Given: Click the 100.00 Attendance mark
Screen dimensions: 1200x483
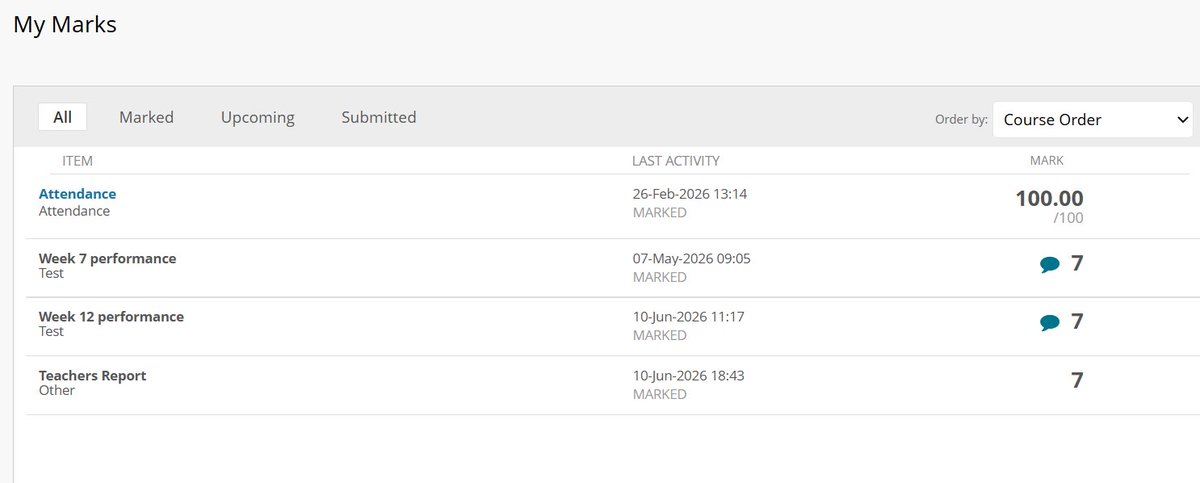Looking at the screenshot, I should click(1049, 198).
